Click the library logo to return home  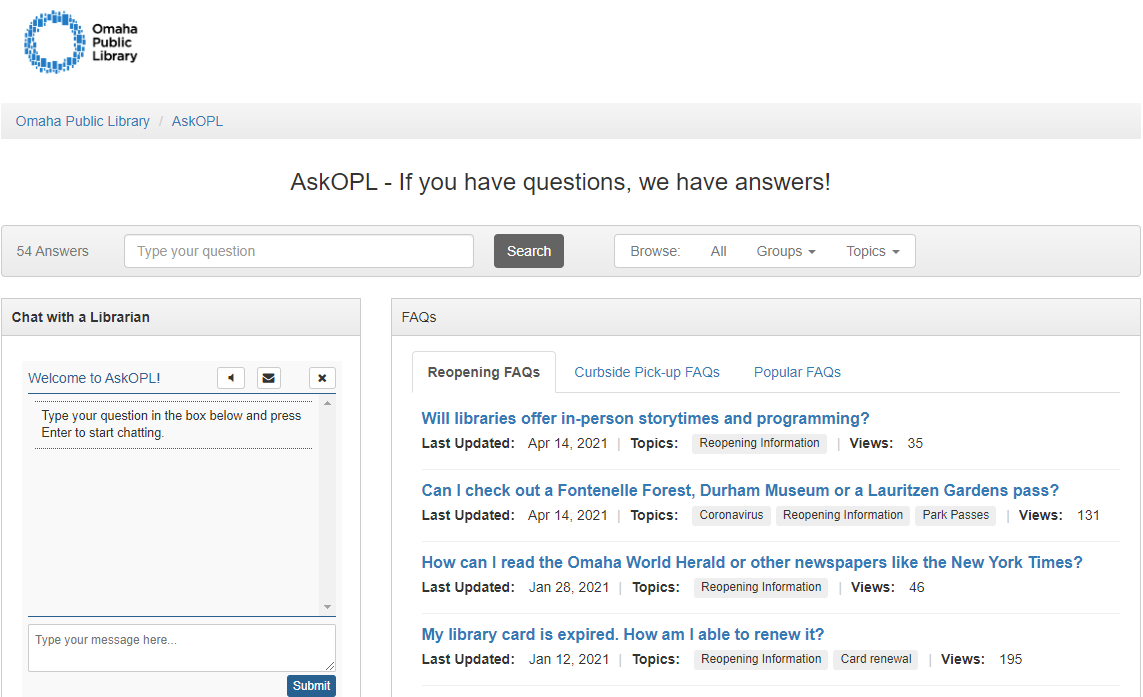point(80,42)
